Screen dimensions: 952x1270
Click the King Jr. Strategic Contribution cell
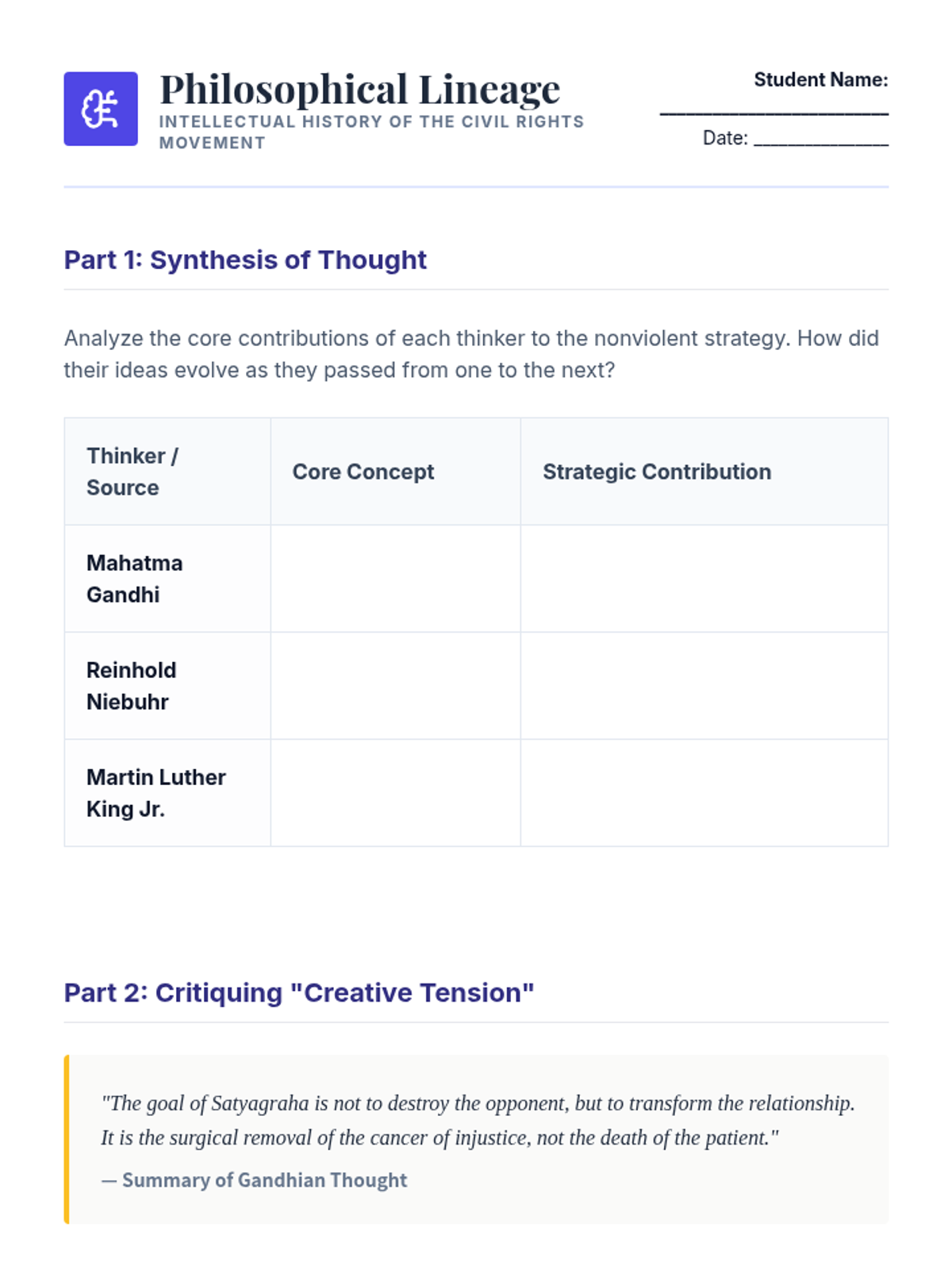pyautogui.click(x=704, y=793)
